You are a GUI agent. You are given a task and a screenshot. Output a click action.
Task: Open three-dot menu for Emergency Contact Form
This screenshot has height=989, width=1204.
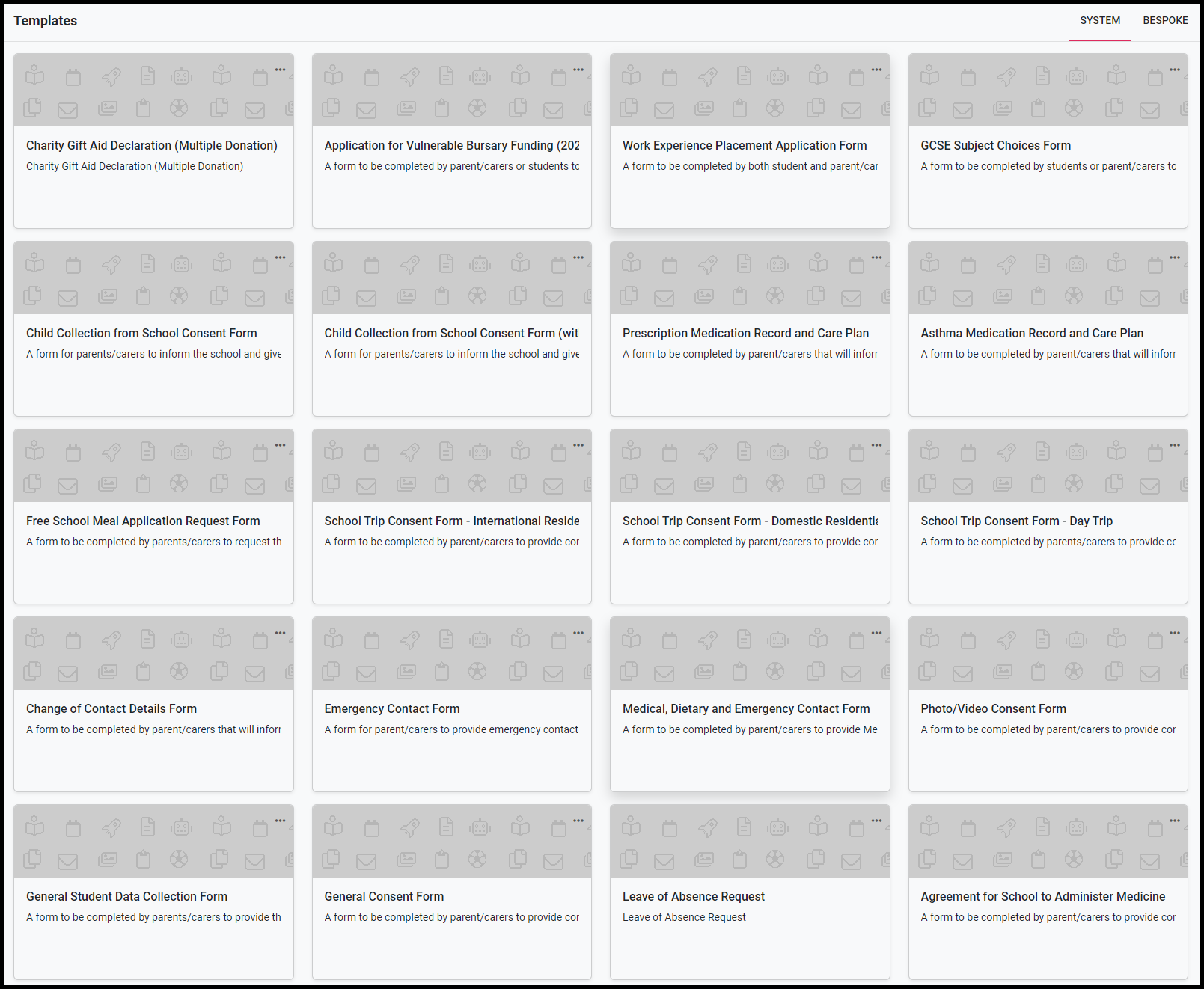pos(578,633)
